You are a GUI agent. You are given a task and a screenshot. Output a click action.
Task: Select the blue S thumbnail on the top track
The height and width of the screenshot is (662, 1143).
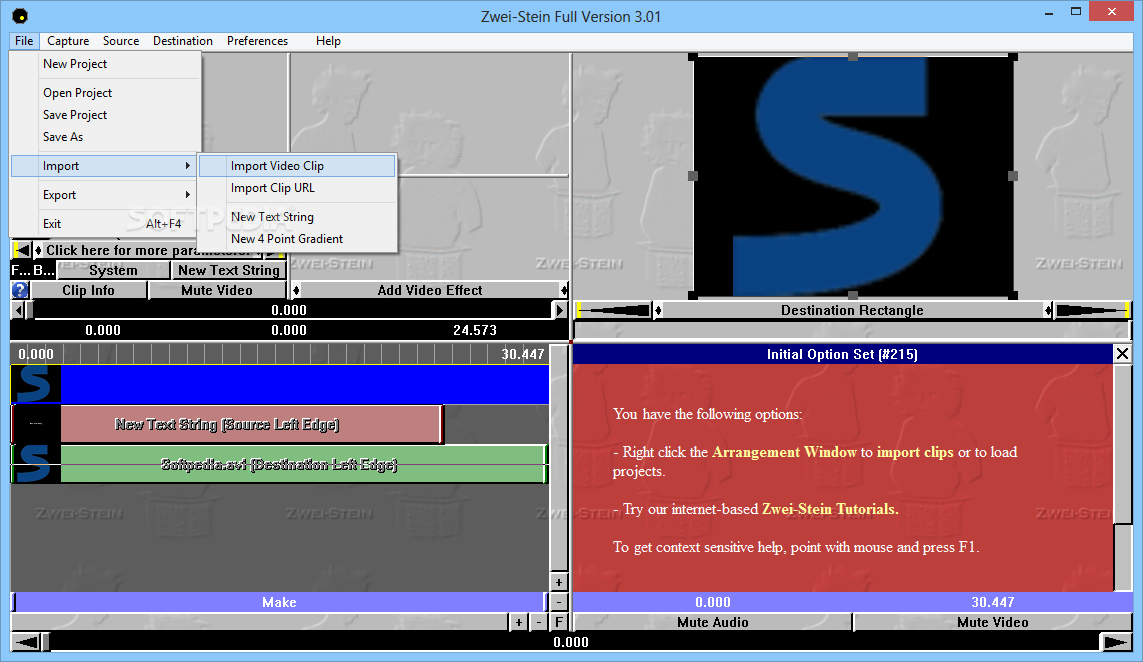pos(35,384)
